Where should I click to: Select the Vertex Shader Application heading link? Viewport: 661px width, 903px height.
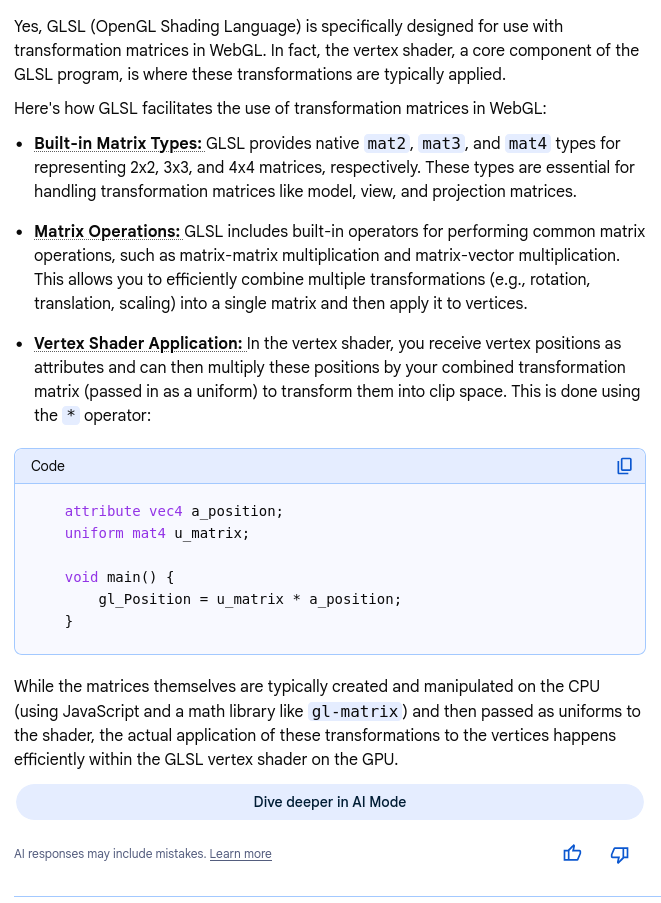(138, 344)
